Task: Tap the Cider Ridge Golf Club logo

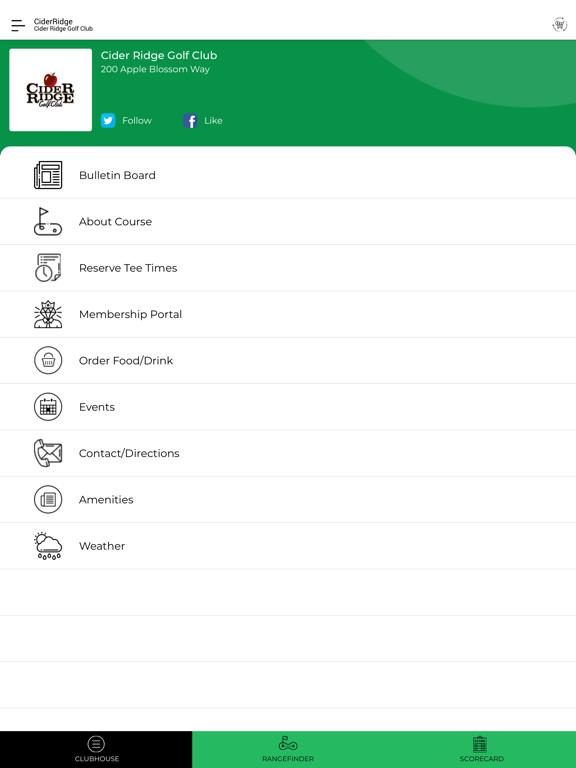Action: [50, 90]
